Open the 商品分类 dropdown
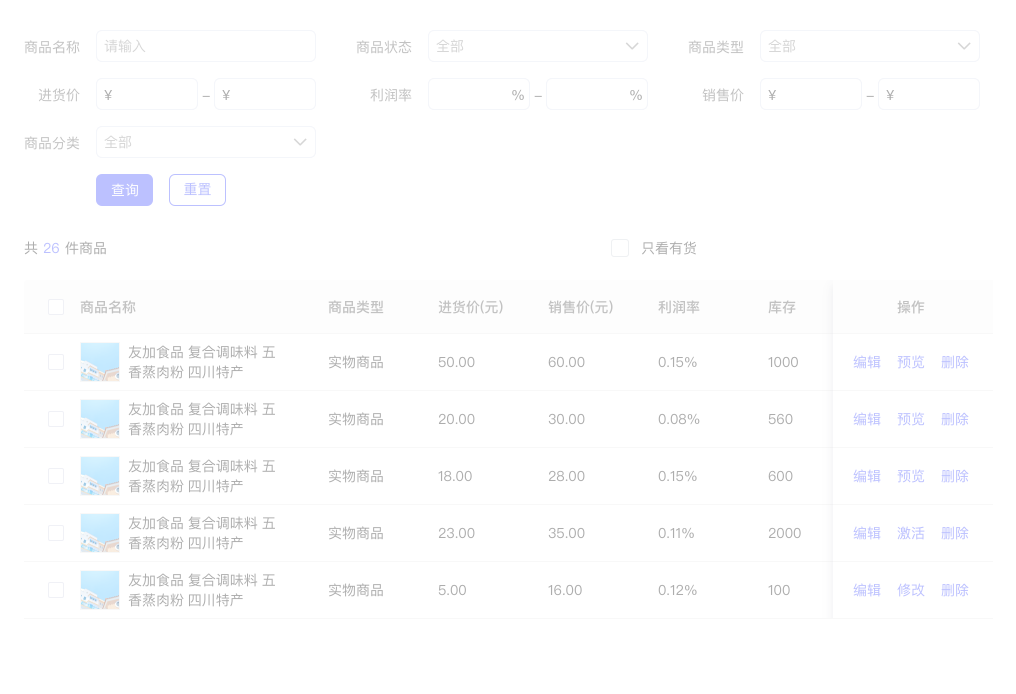1016x694 pixels. pos(205,142)
